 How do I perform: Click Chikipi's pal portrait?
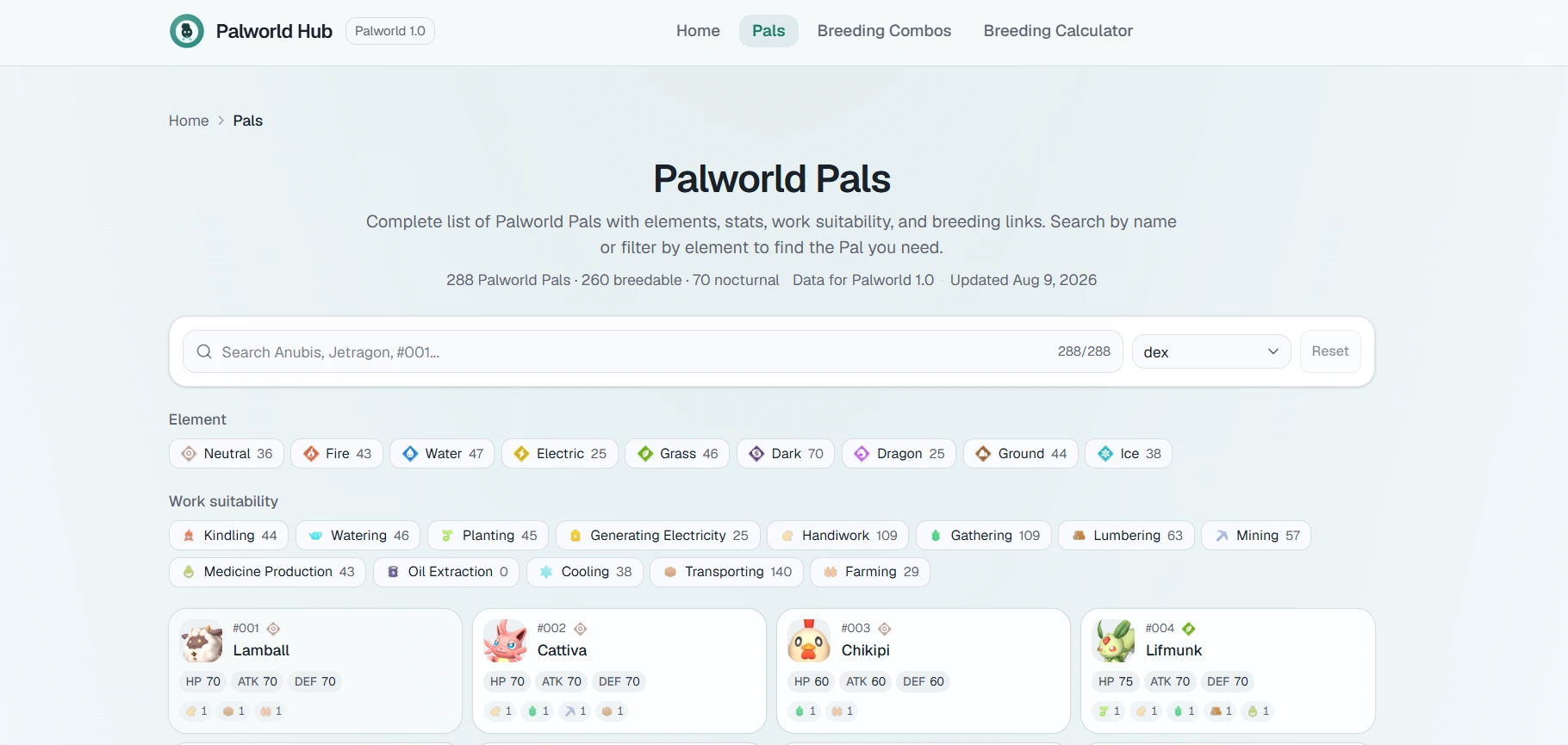[810, 641]
